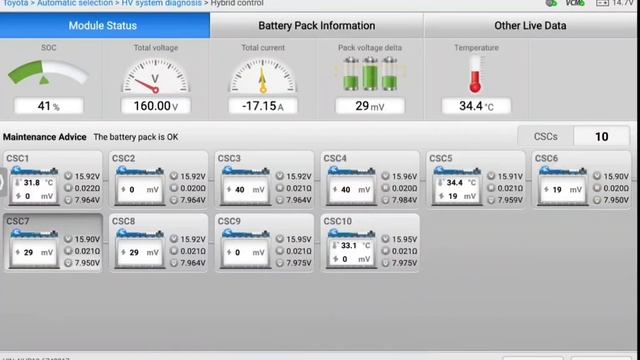Select the -17.15 A total current value
This screenshot has height=360, width=640.
[263, 106]
